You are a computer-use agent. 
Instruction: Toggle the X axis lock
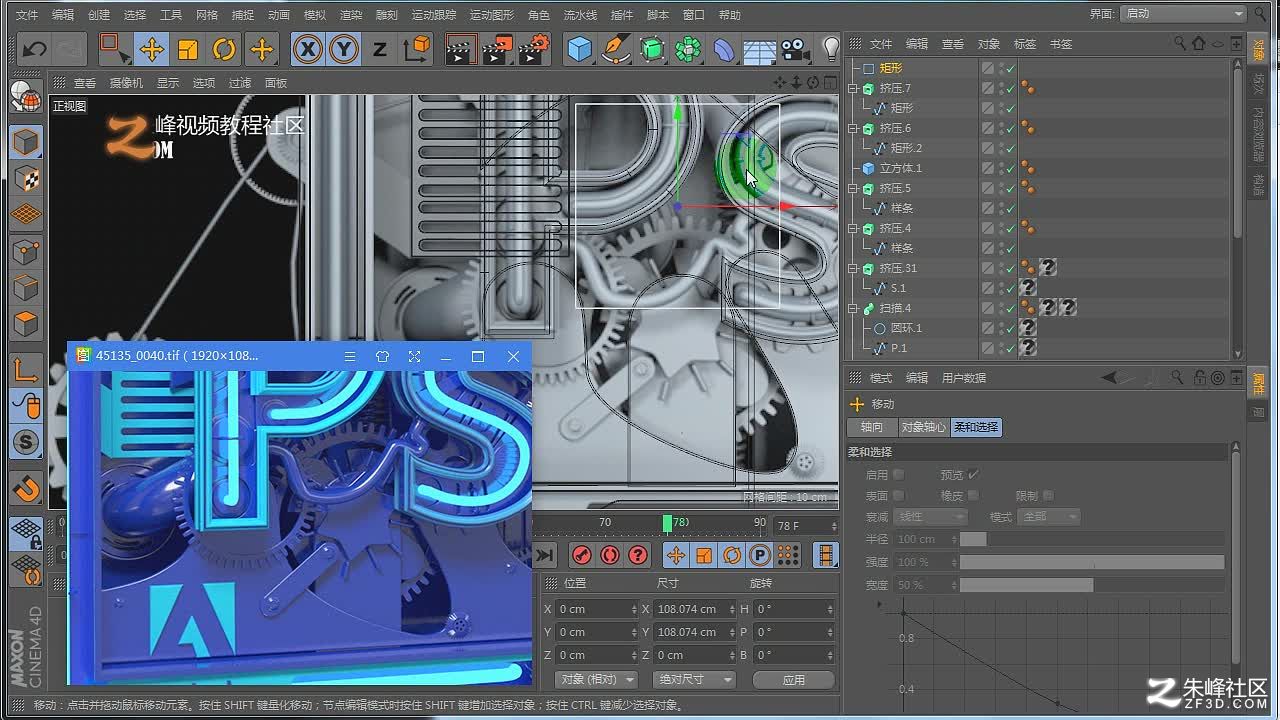(x=308, y=49)
